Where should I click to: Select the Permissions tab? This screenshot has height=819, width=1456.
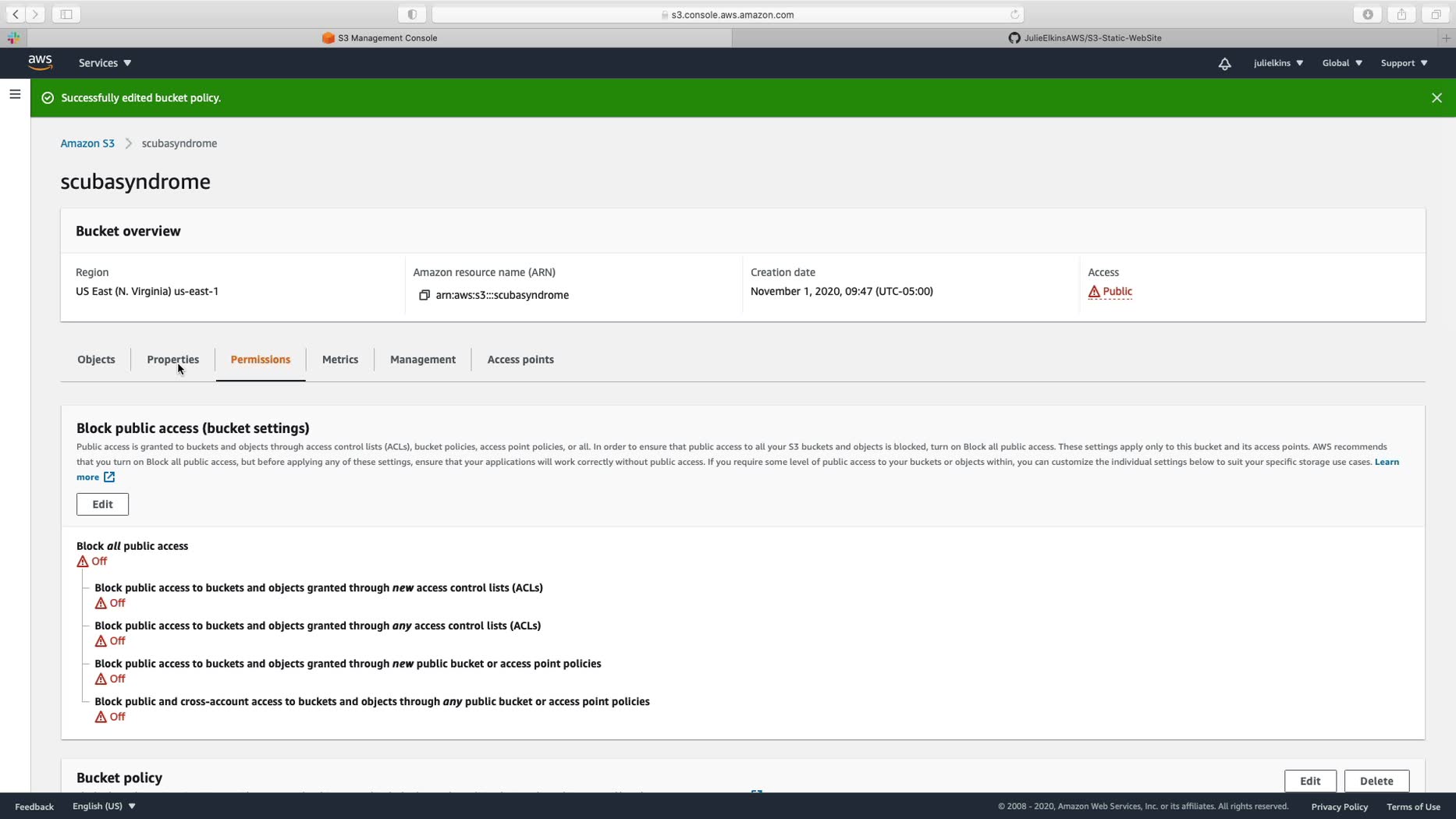point(260,360)
